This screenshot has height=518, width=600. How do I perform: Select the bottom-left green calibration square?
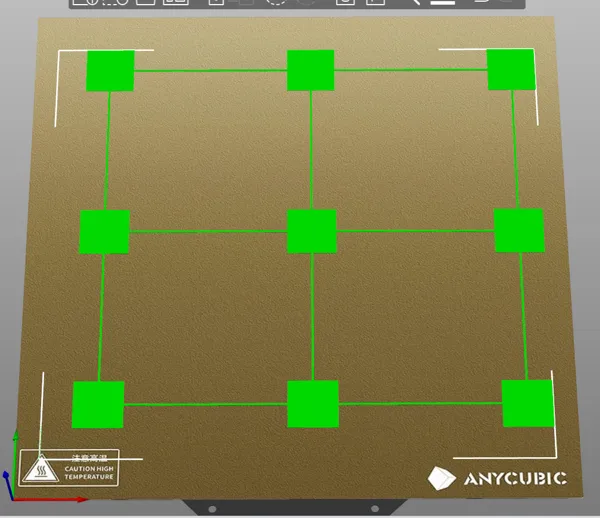point(98,404)
